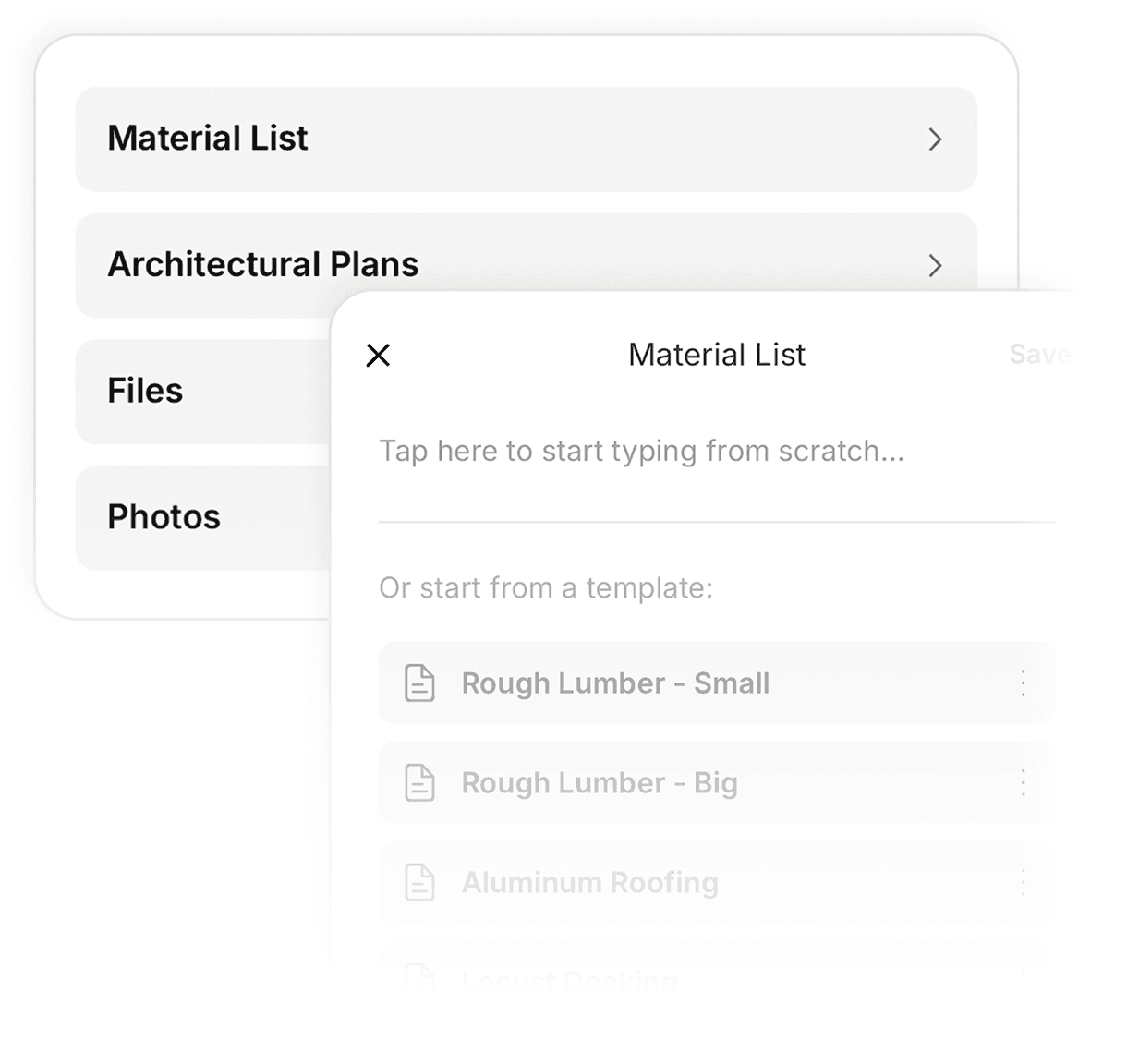Open the Files section
Screen dimensions: 1139x1064
(145, 391)
